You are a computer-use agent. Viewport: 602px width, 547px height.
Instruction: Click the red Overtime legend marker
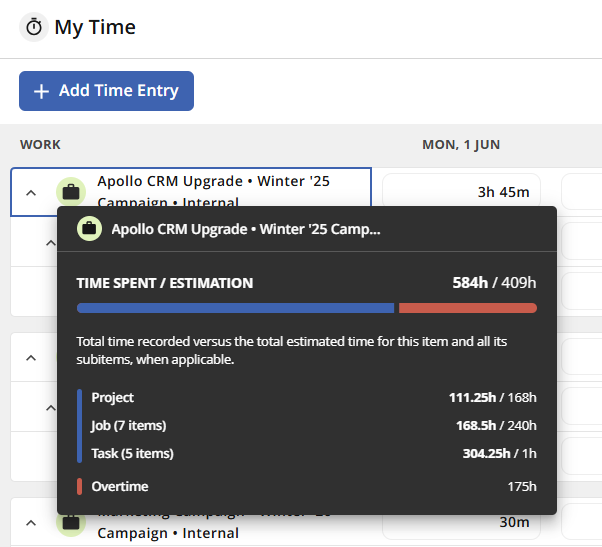point(79,486)
